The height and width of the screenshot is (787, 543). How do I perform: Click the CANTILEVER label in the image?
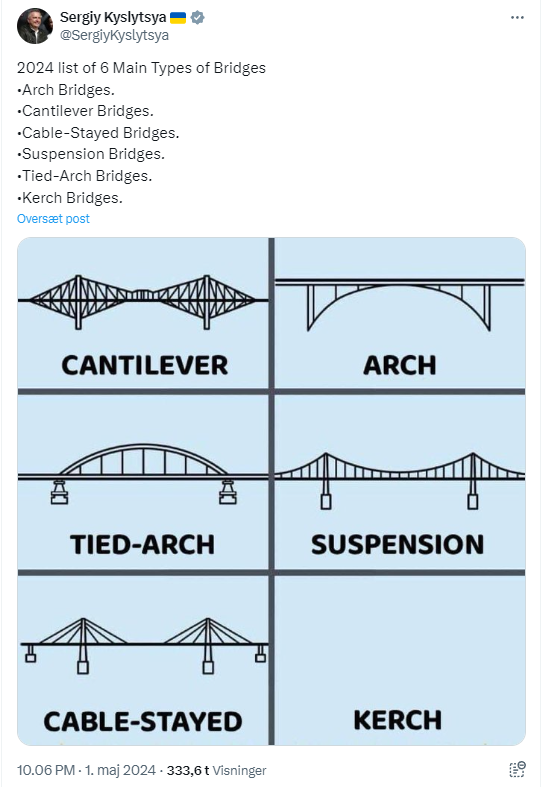point(145,365)
